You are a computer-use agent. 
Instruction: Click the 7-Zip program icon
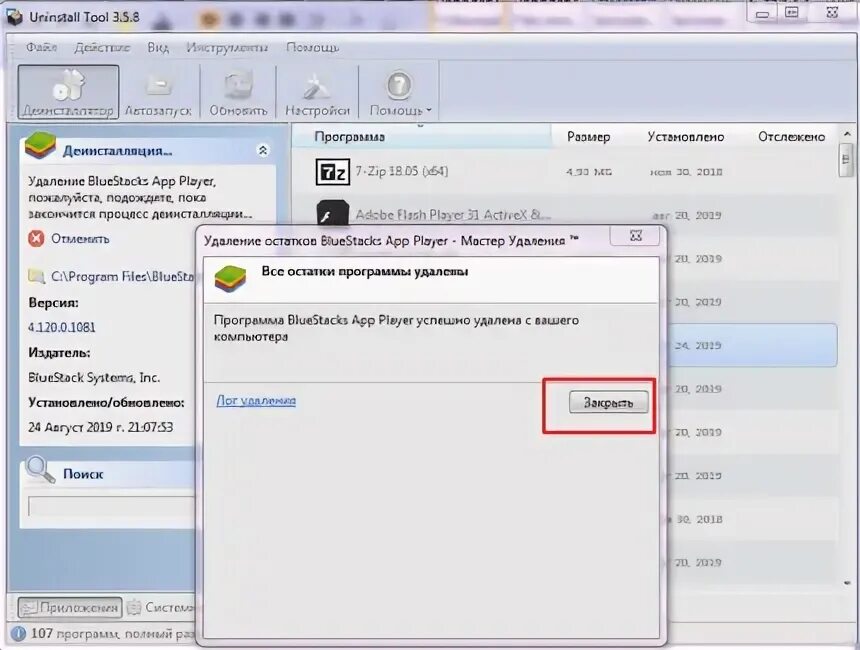332,172
